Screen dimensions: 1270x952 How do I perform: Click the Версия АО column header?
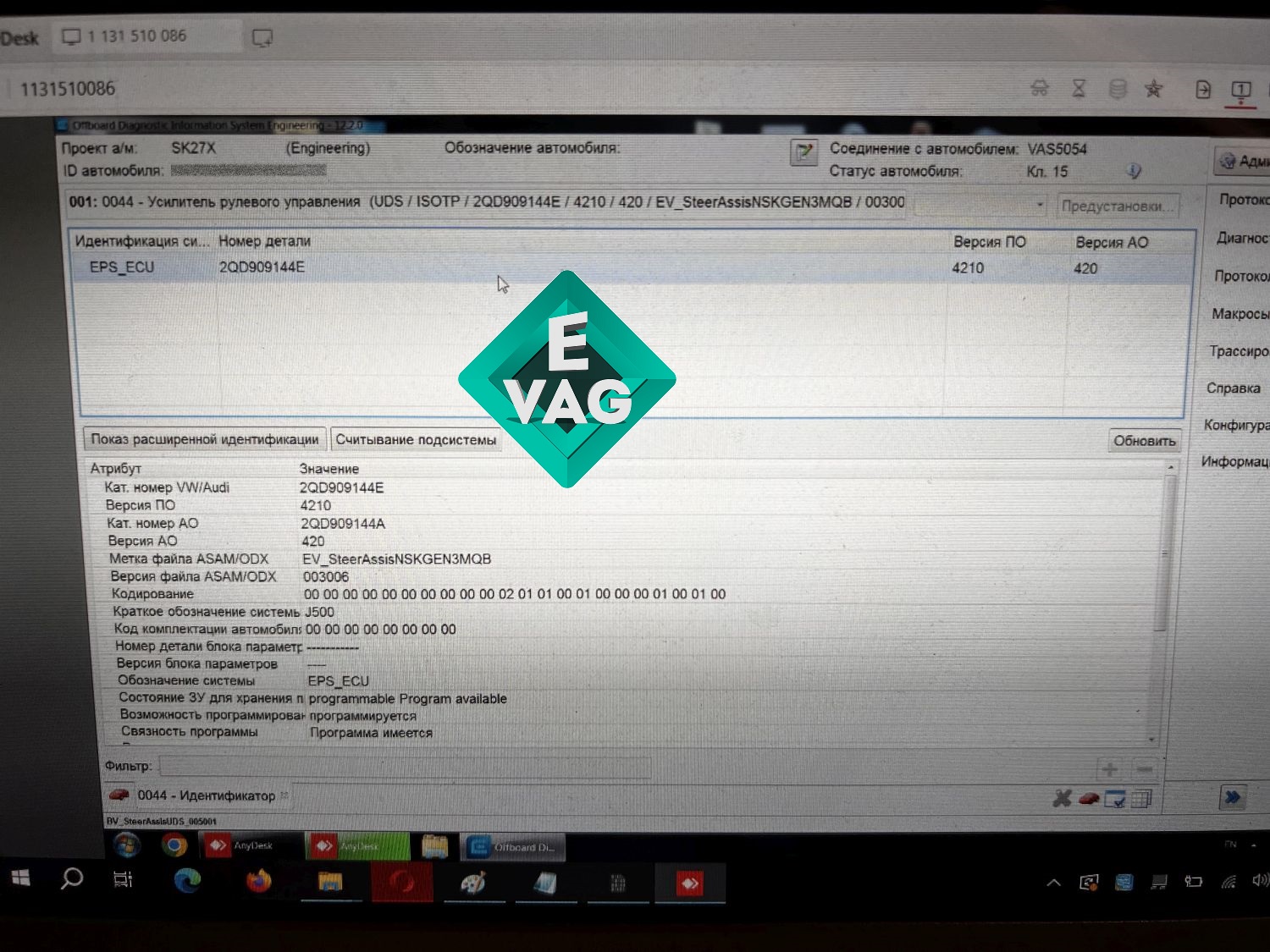pyautogui.click(x=1112, y=242)
